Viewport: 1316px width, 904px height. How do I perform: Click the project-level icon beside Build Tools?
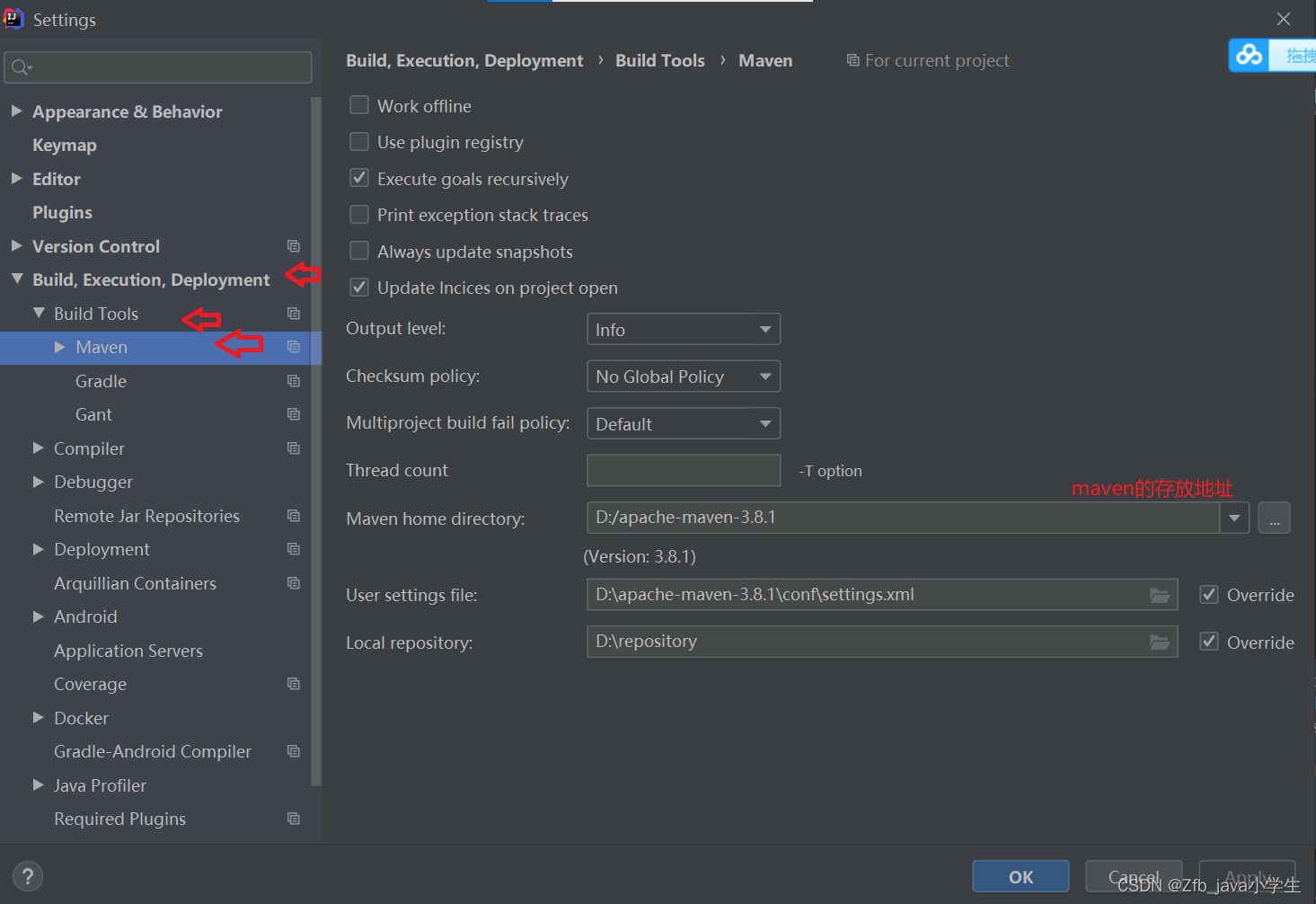tap(293, 314)
